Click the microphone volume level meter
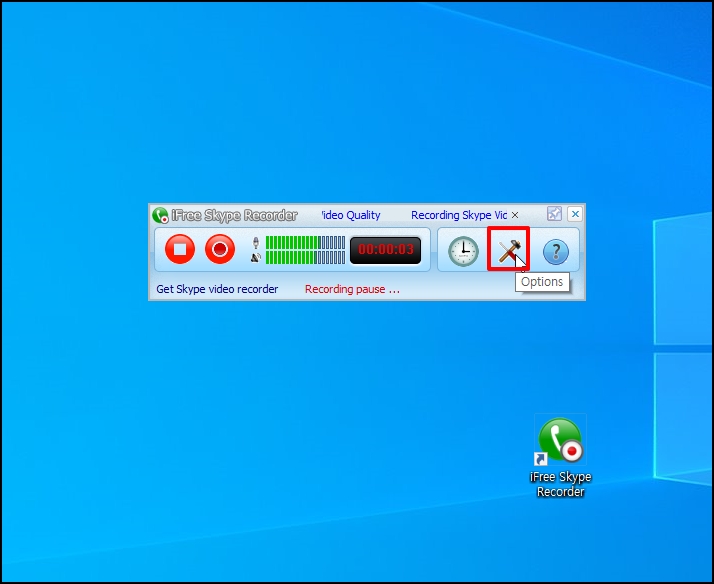Image resolution: width=714 pixels, height=584 pixels. (306, 243)
